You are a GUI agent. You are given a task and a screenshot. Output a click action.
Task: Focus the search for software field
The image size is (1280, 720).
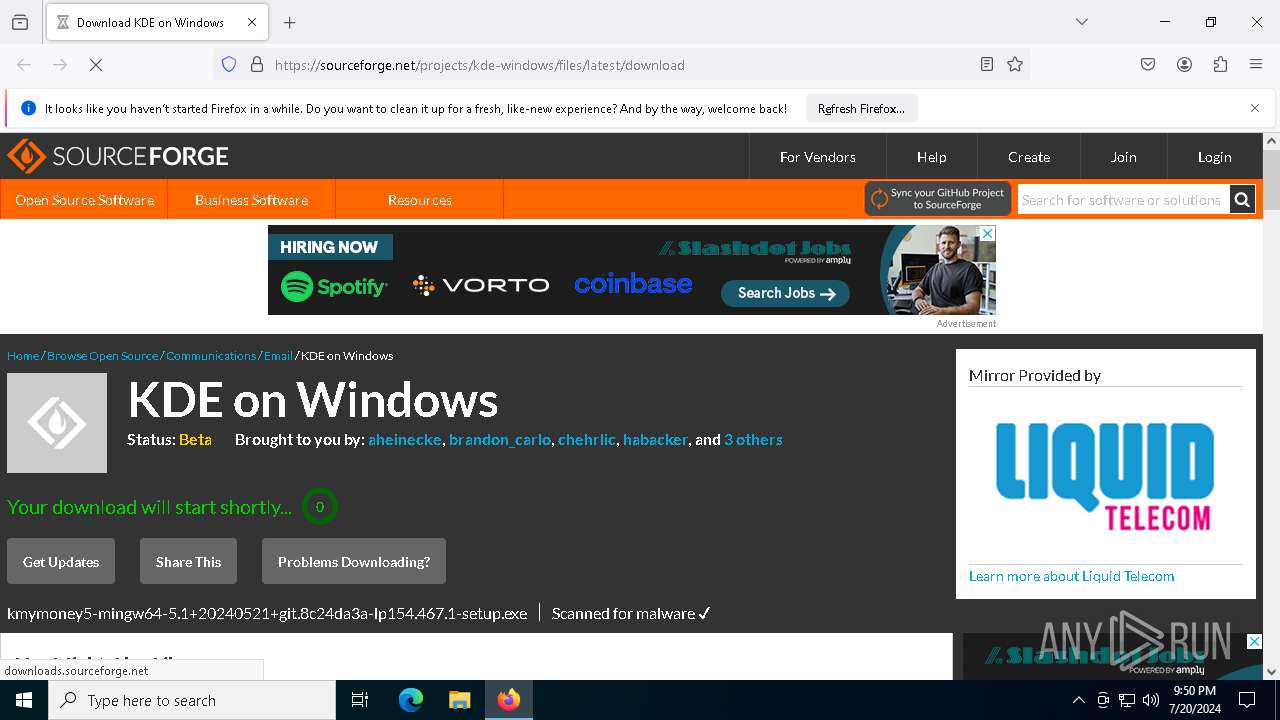coord(1123,200)
